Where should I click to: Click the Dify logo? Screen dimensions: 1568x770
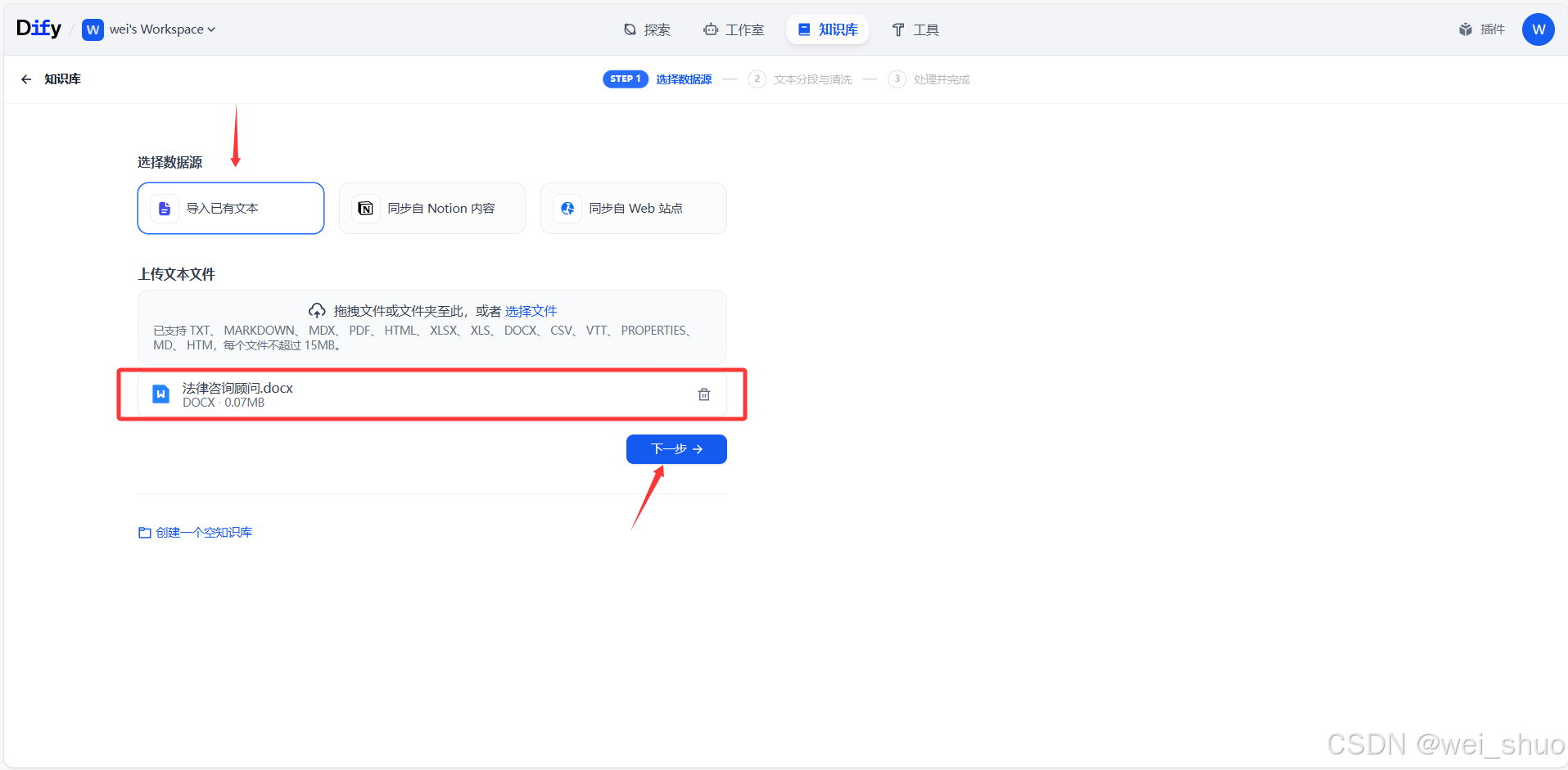point(38,29)
